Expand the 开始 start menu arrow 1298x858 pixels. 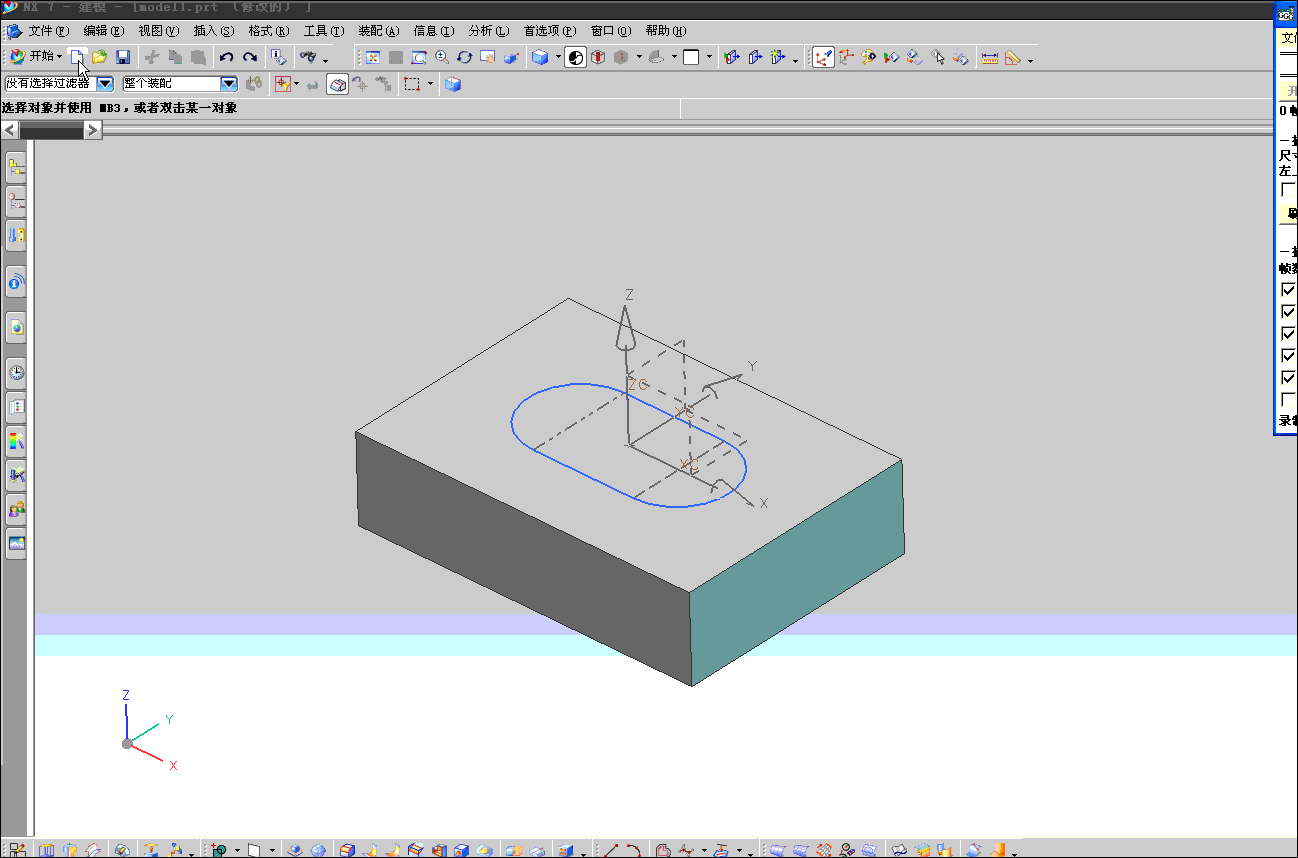[x=60, y=57]
